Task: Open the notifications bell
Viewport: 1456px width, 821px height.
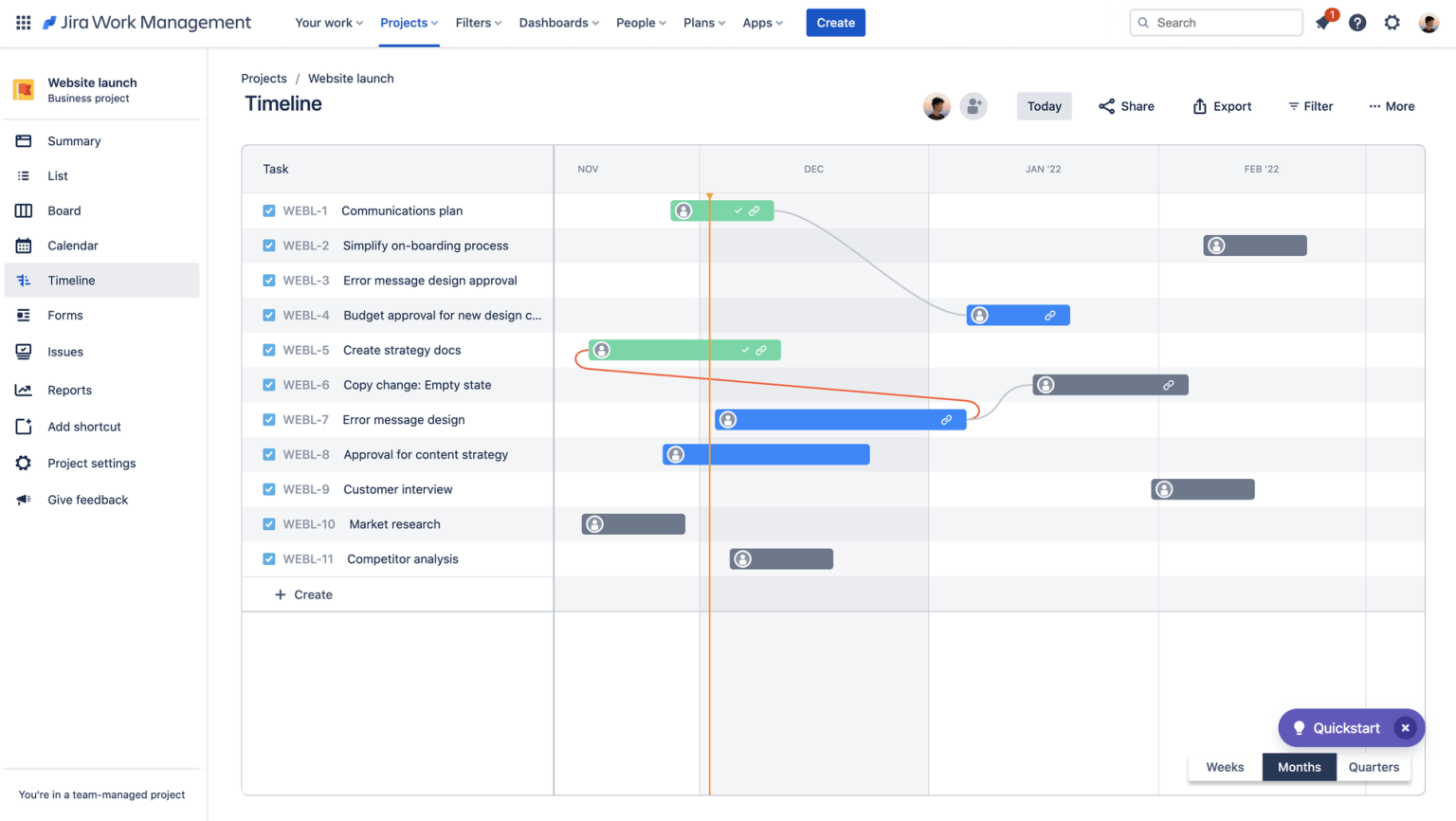Action: pyautogui.click(x=1321, y=22)
